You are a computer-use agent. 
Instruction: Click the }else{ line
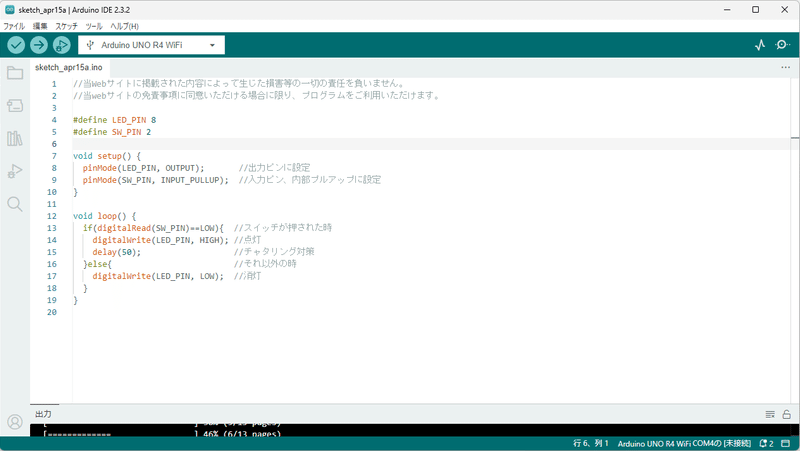point(97,264)
